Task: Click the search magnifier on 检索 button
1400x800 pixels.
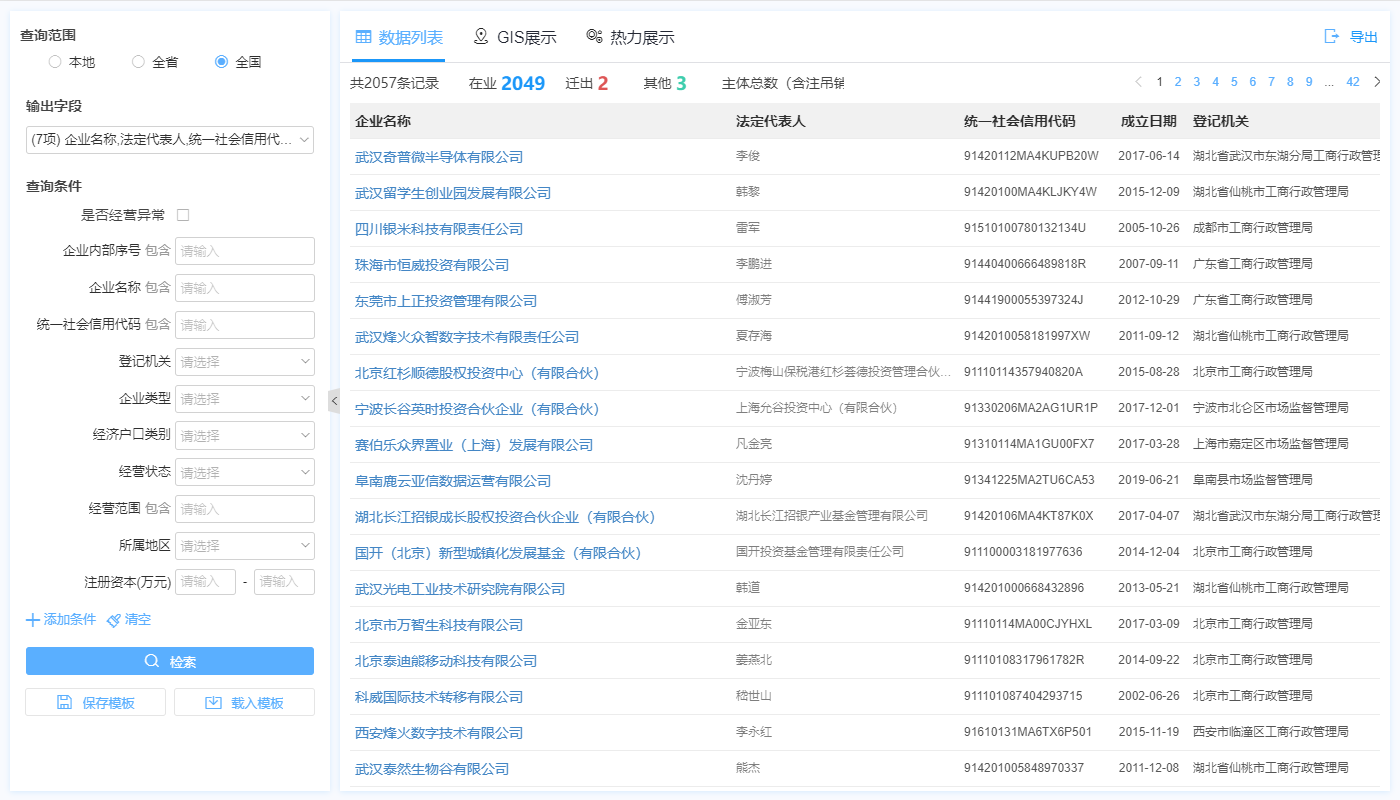Action: pos(152,661)
